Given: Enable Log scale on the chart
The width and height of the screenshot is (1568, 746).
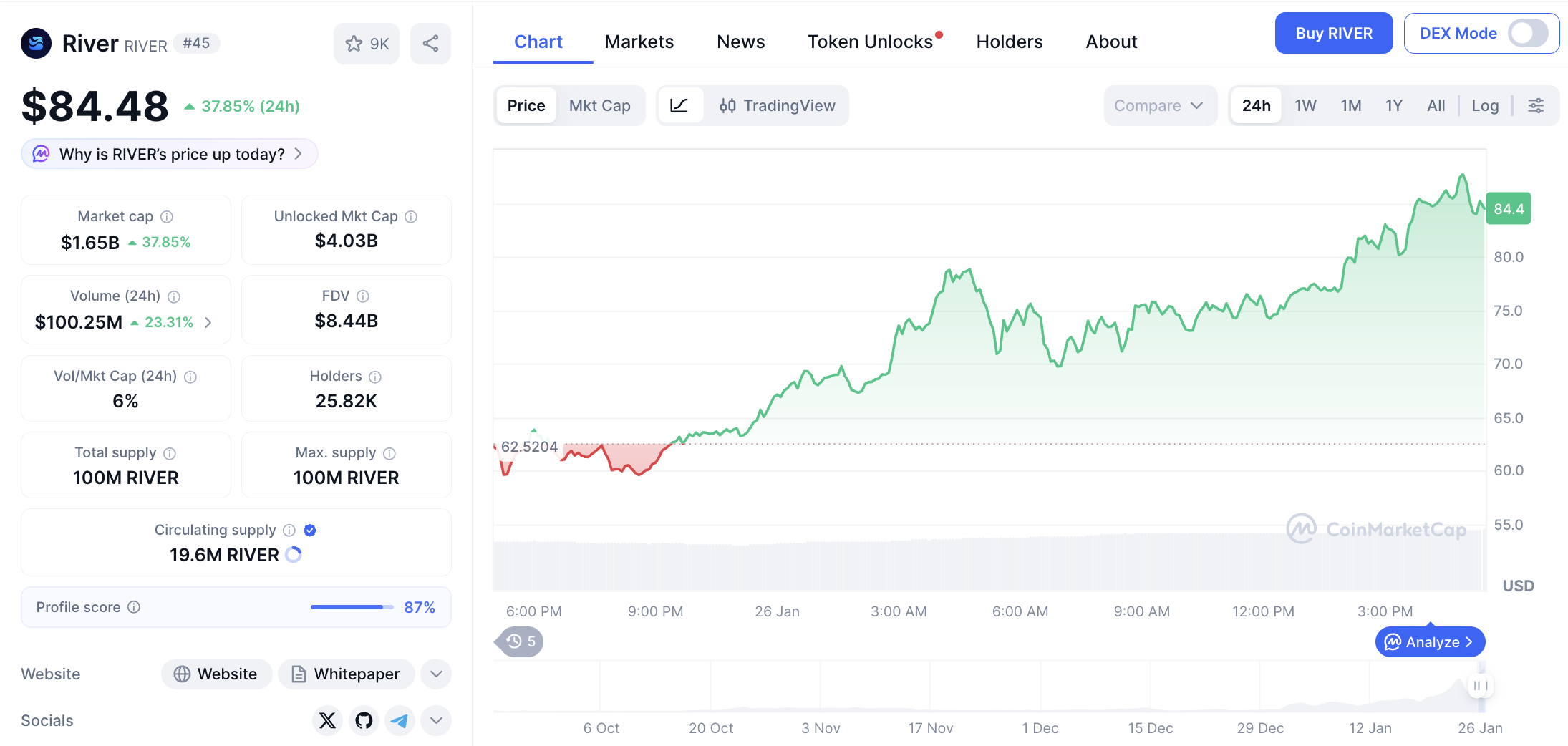Looking at the screenshot, I should point(1485,106).
